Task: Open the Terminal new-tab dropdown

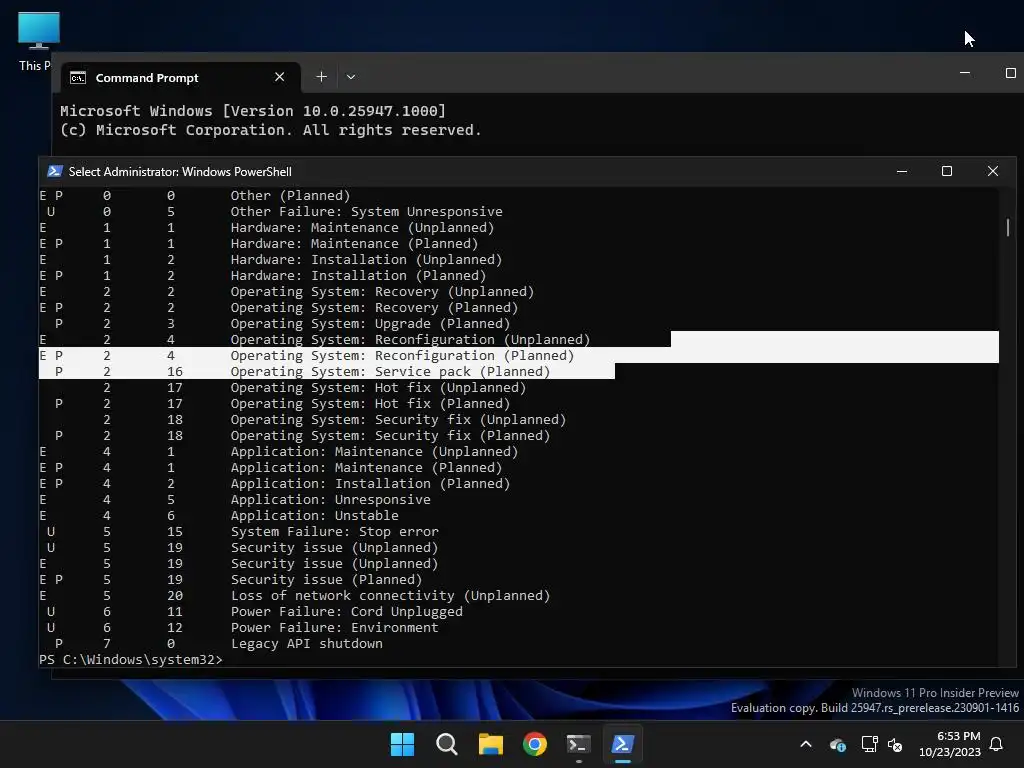Action: click(351, 77)
